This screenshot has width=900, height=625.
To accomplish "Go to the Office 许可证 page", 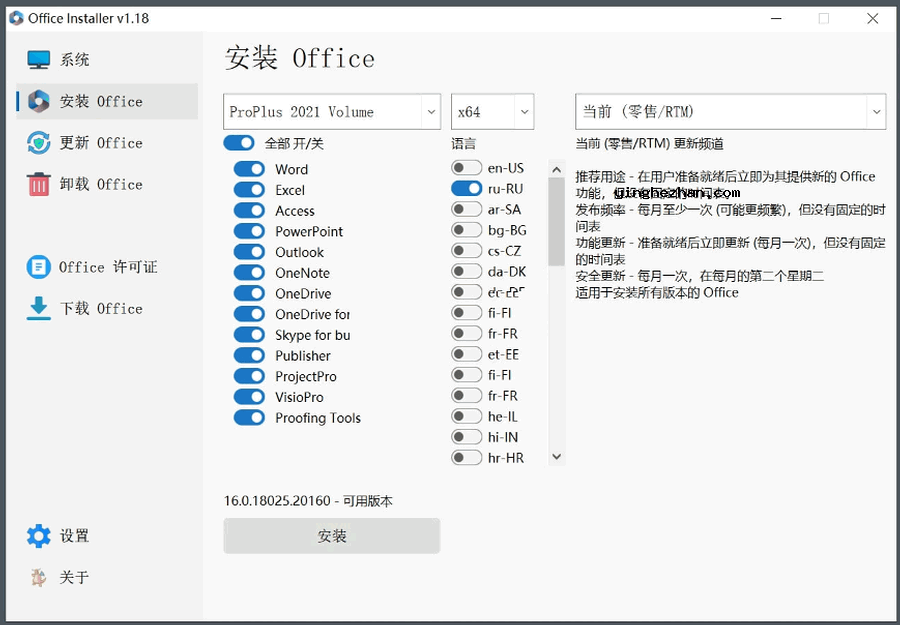I will (107, 267).
